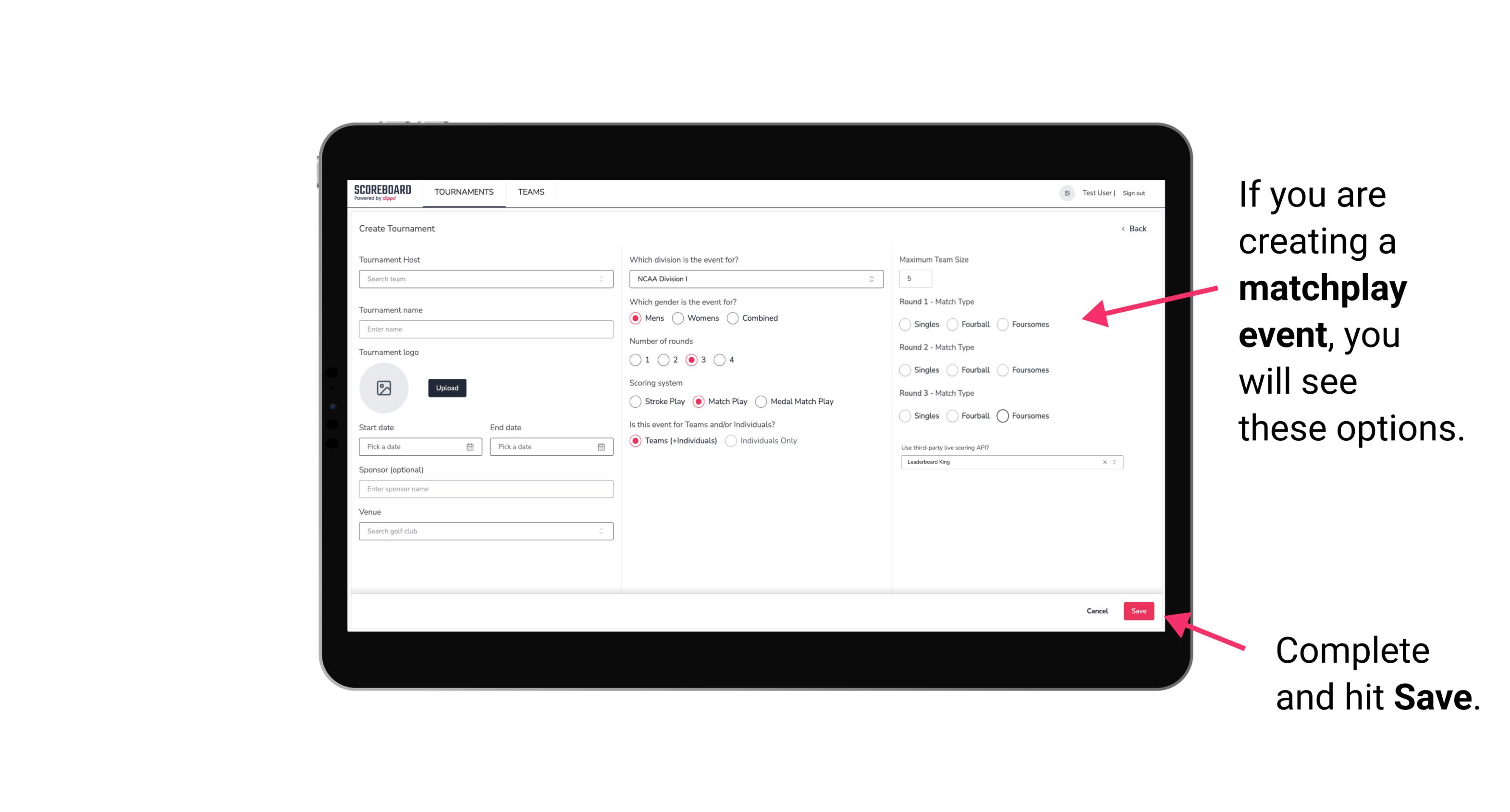
Task: Switch to the TOURNAMENTS tab
Action: pyautogui.click(x=463, y=192)
